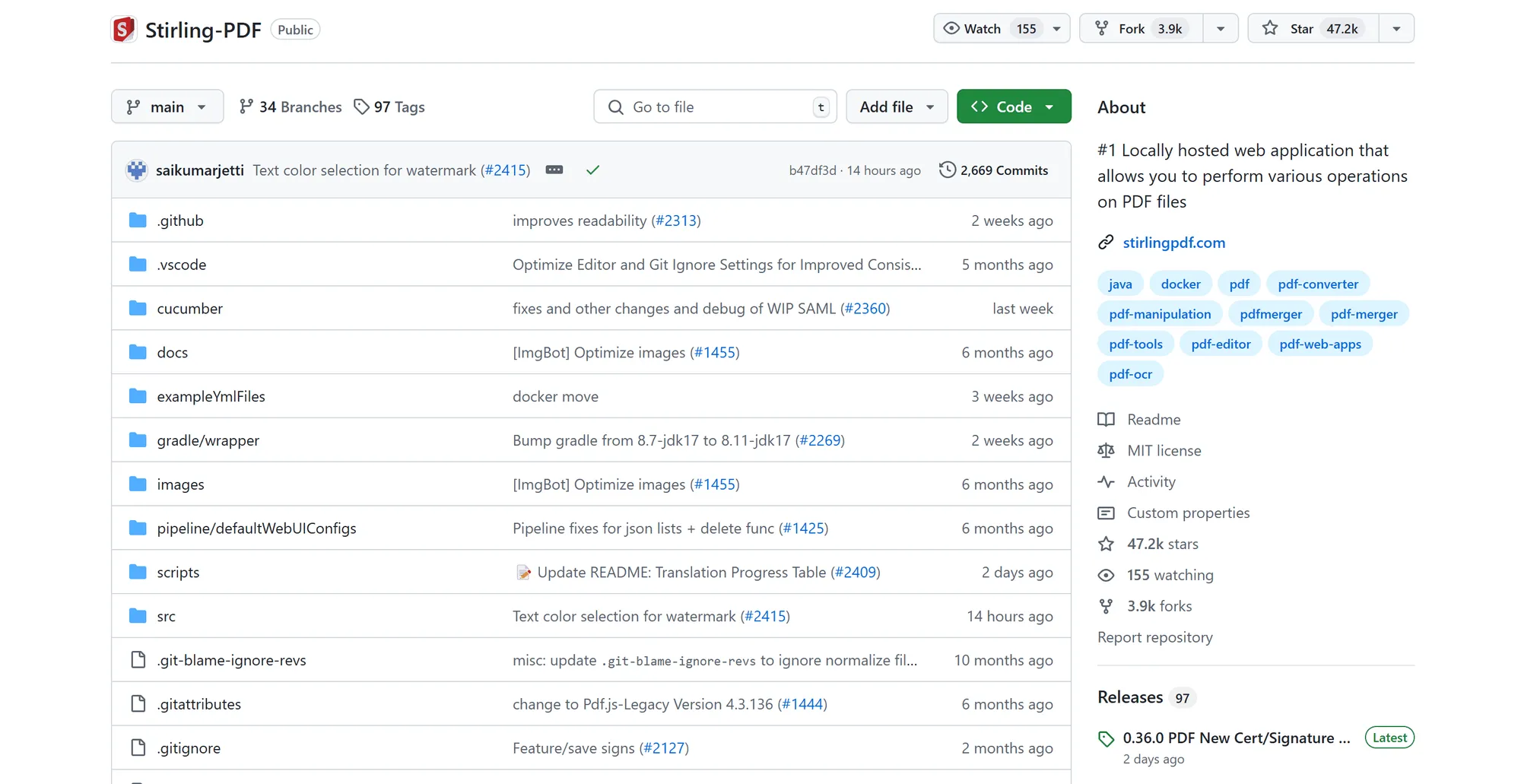Click saikumarjetti's avatar icon
Image resolution: width=1521 pixels, height=784 pixels.
click(x=137, y=170)
